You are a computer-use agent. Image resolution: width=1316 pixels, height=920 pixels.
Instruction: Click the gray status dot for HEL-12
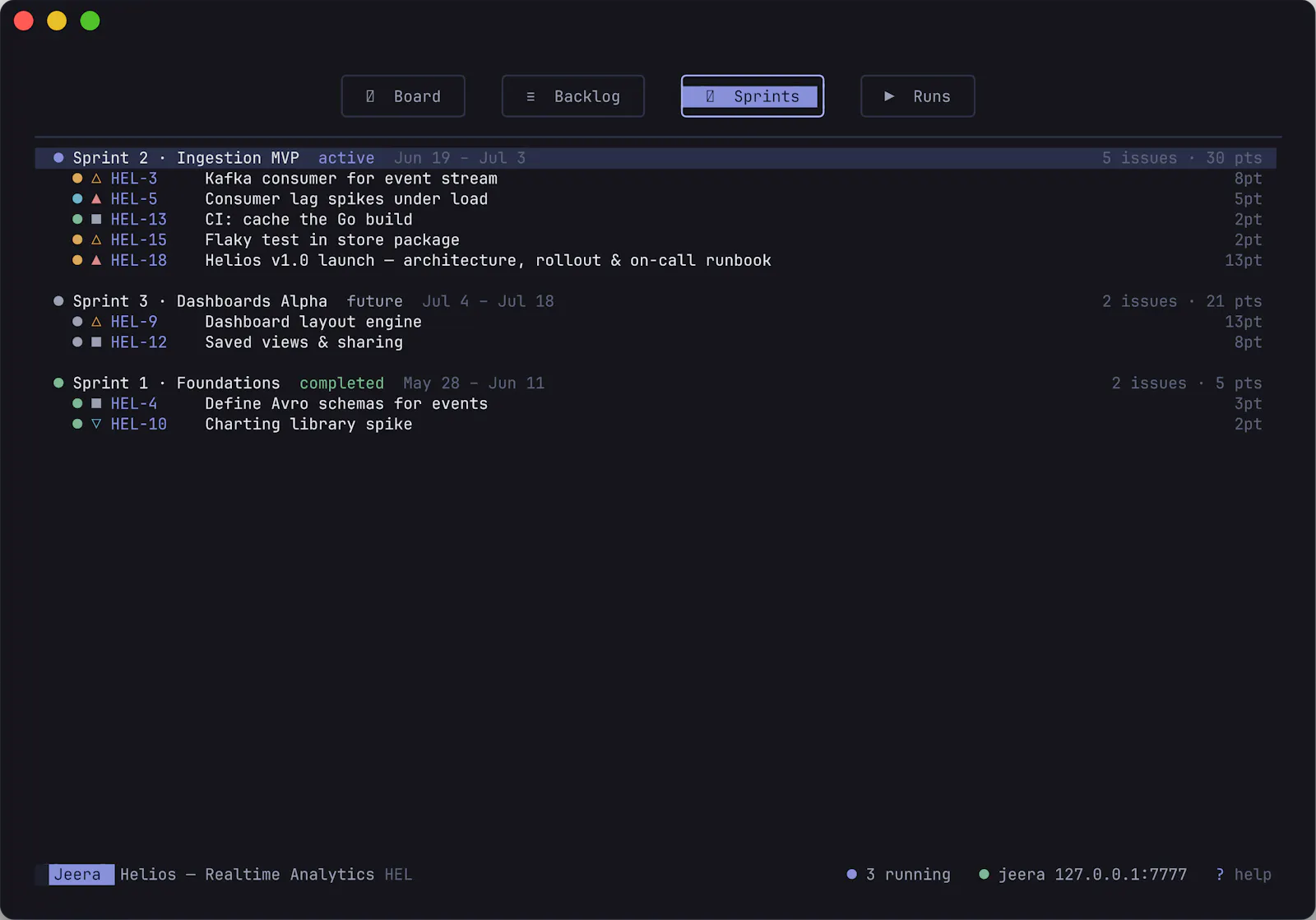(77, 342)
